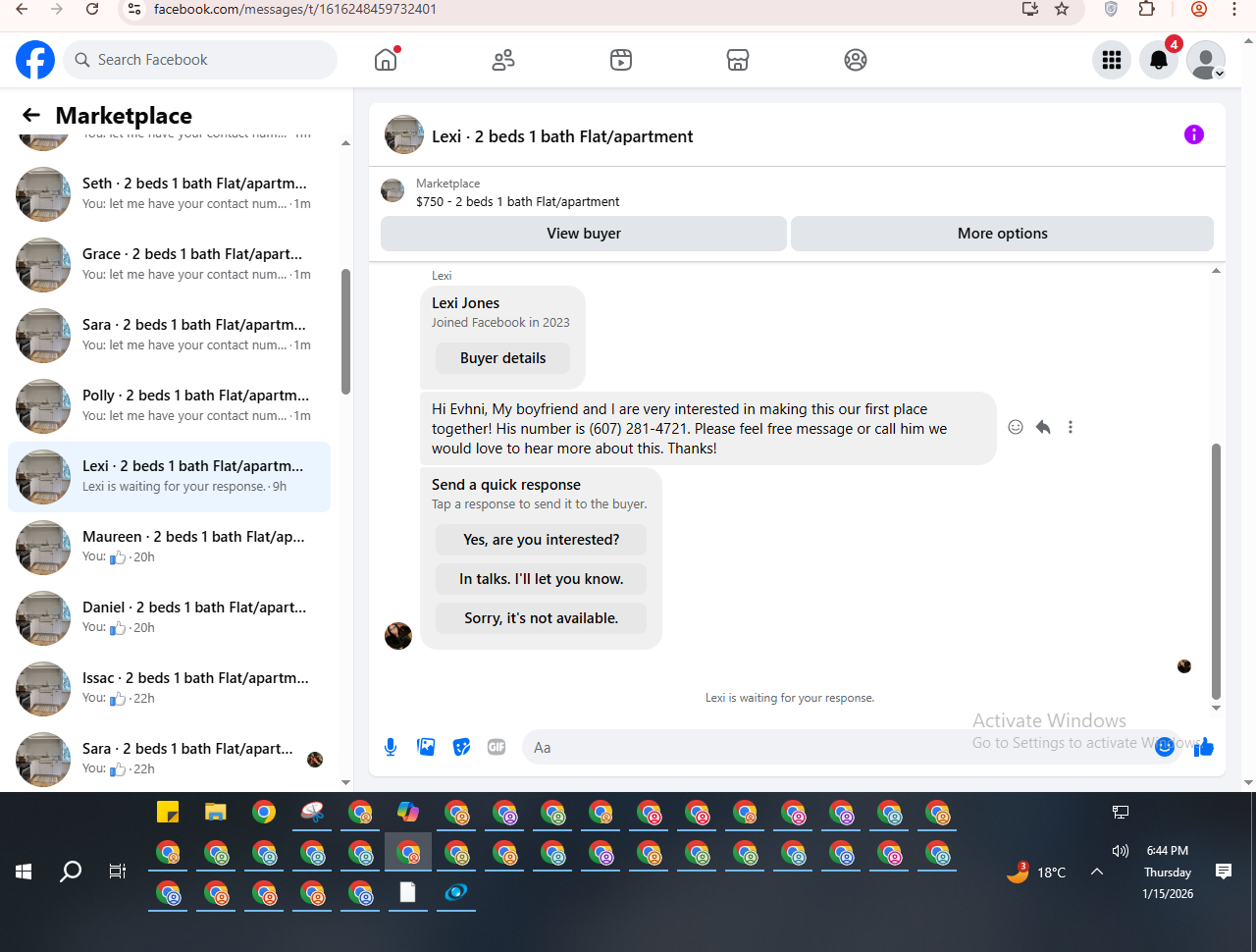This screenshot has height=952, width=1256.
Task: Click the chat scroll up arrow
Action: pos(1217,271)
